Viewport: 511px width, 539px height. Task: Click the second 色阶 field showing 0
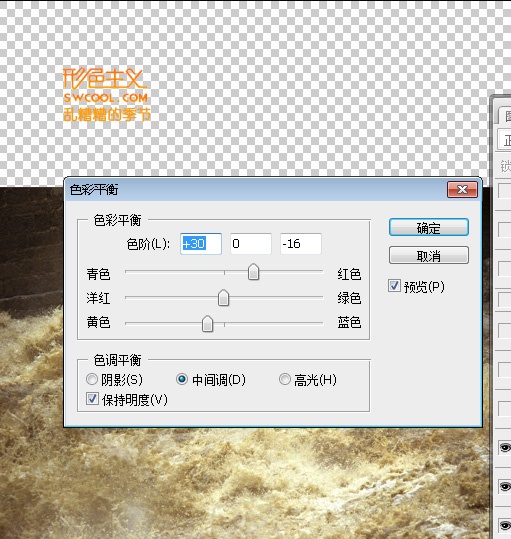(x=251, y=244)
